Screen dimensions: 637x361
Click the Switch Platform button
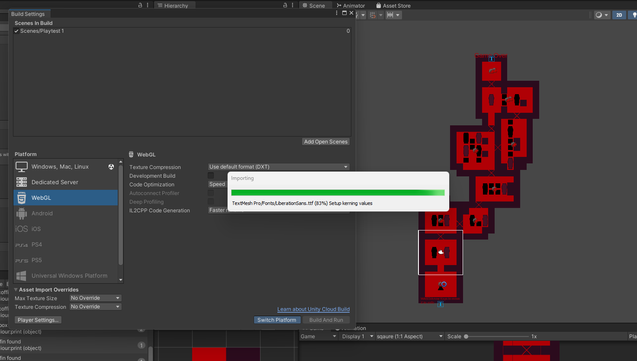(277, 320)
